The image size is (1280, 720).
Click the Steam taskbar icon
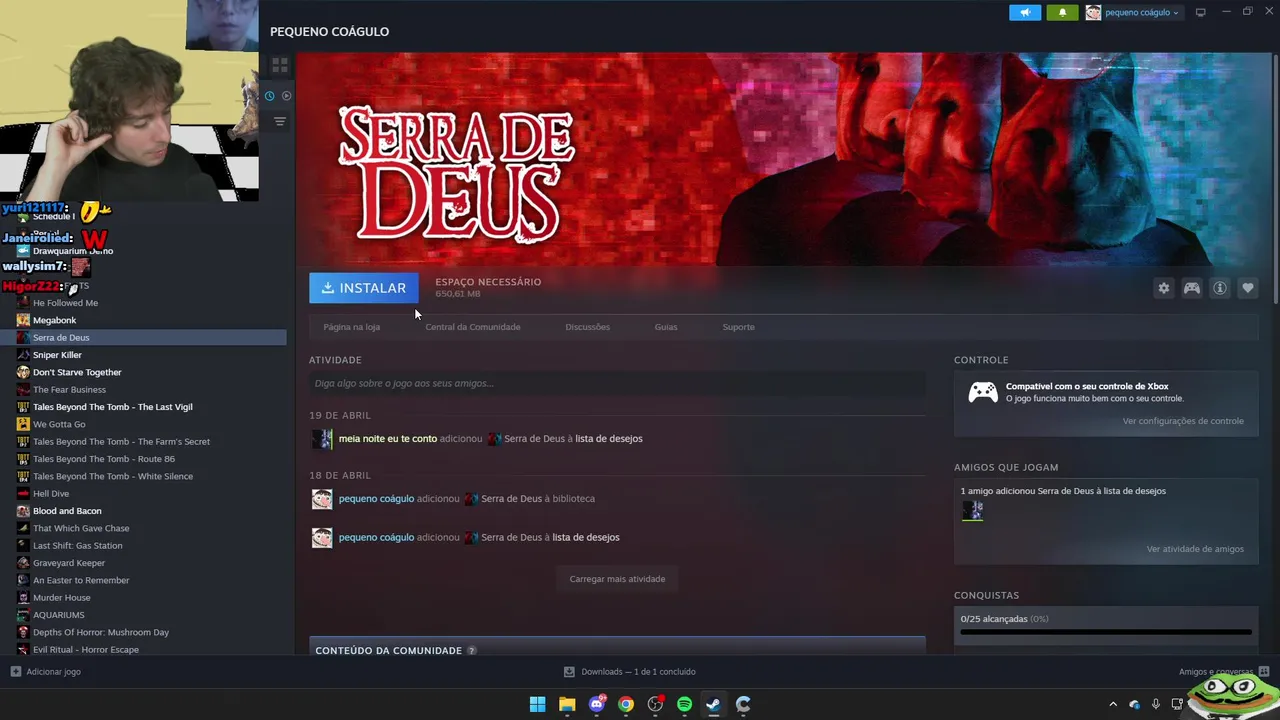coord(713,704)
